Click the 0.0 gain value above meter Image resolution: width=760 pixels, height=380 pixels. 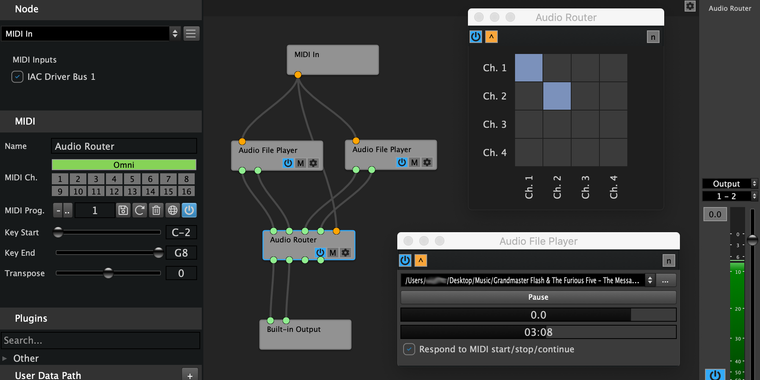(x=715, y=214)
